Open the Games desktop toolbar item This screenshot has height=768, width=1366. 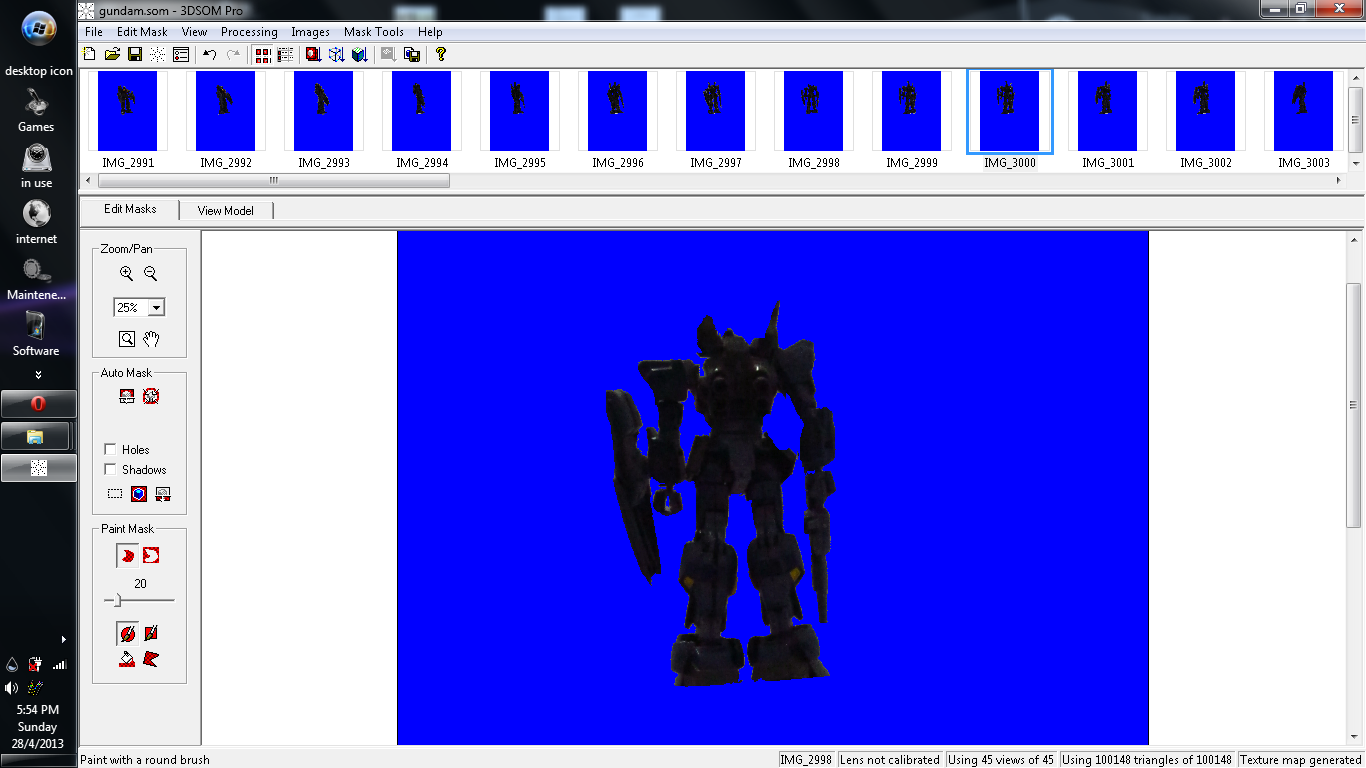tap(36, 111)
